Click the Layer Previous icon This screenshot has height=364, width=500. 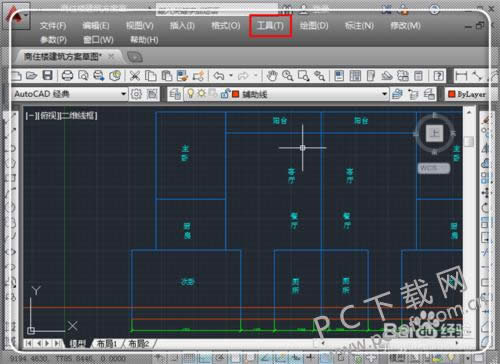point(413,94)
